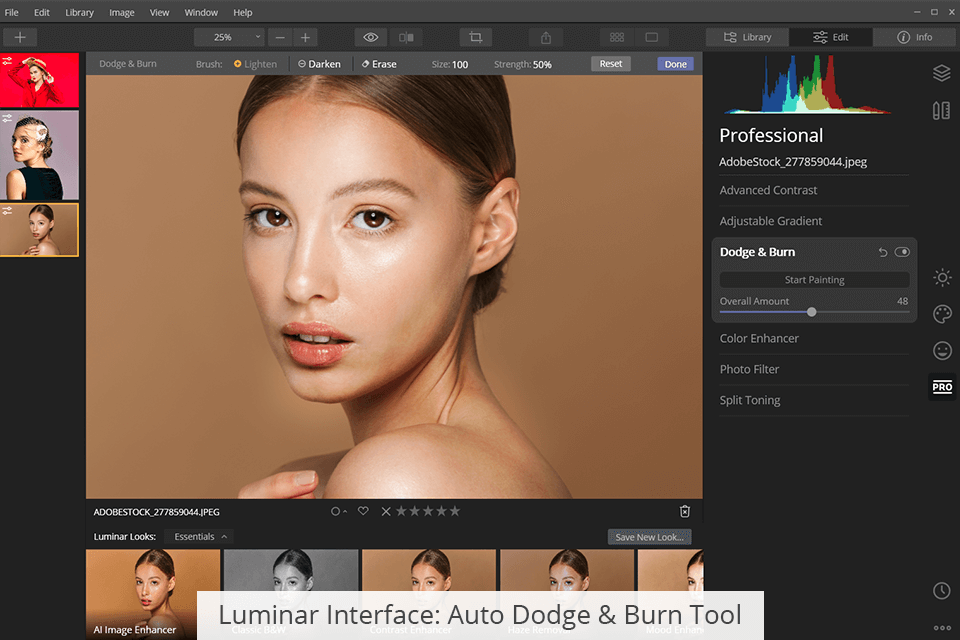Open the History clock icon
Screen dimensions: 960x640
point(941,591)
